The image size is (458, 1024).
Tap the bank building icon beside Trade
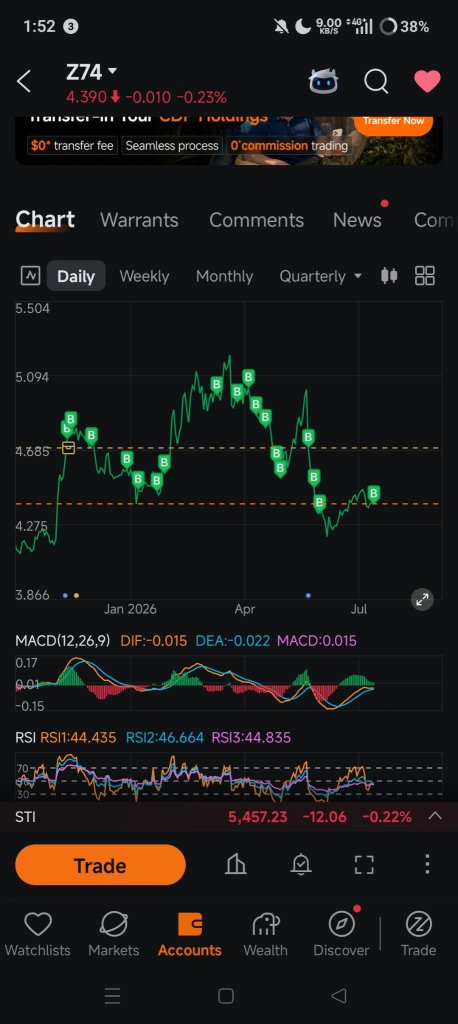click(x=236, y=865)
